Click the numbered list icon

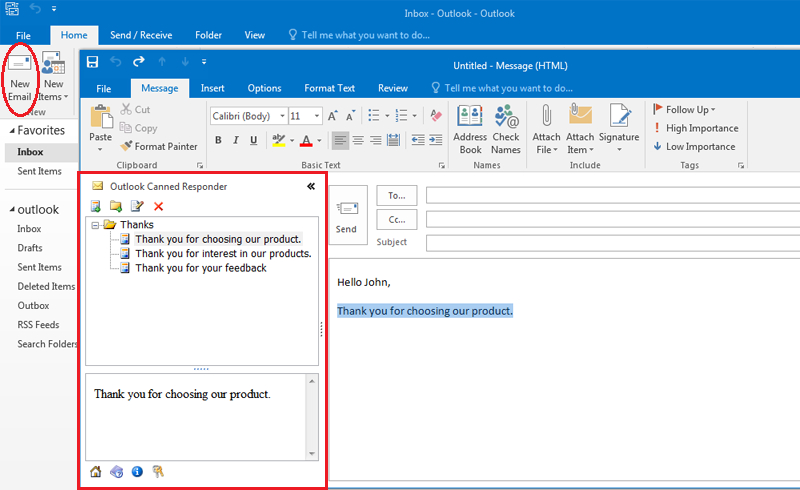(x=402, y=116)
